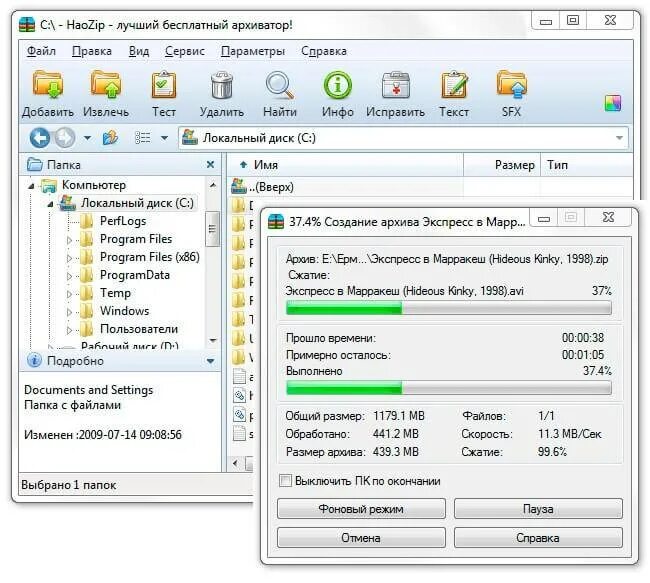The width and height of the screenshot is (650, 583).
Task: Expand the Windows folder node
Action: click(x=69, y=312)
